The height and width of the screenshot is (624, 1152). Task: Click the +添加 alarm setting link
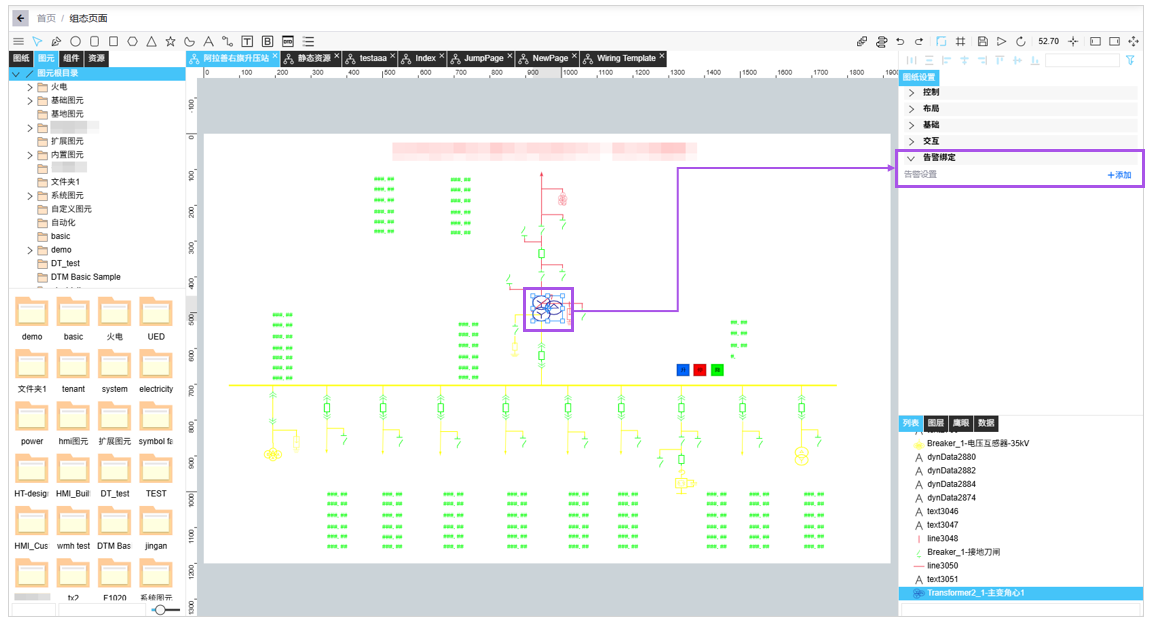click(1119, 175)
